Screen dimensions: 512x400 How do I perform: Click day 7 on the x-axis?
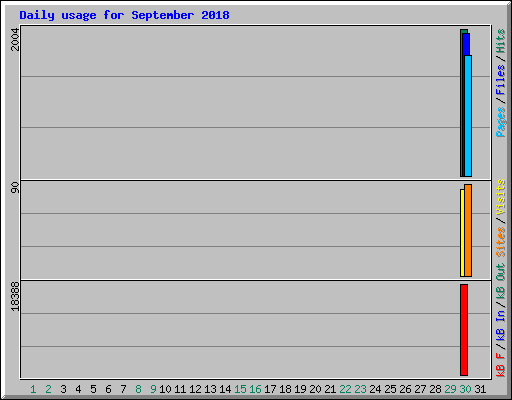123,389
